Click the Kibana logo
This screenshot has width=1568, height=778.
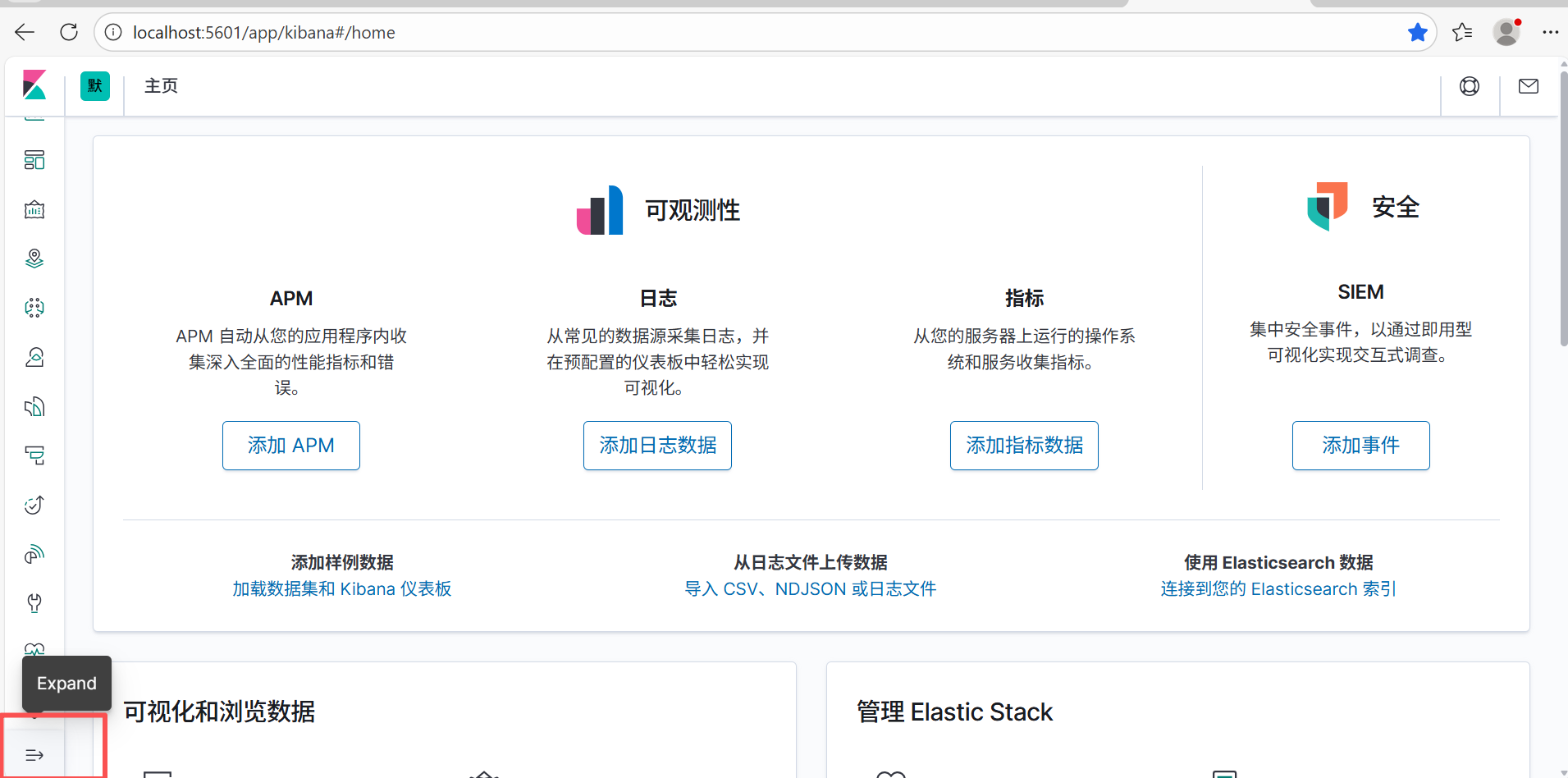coord(34,85)
